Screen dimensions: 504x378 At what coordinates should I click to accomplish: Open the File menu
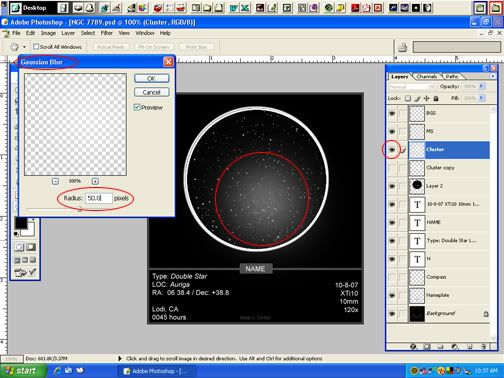tap(16, 33)
